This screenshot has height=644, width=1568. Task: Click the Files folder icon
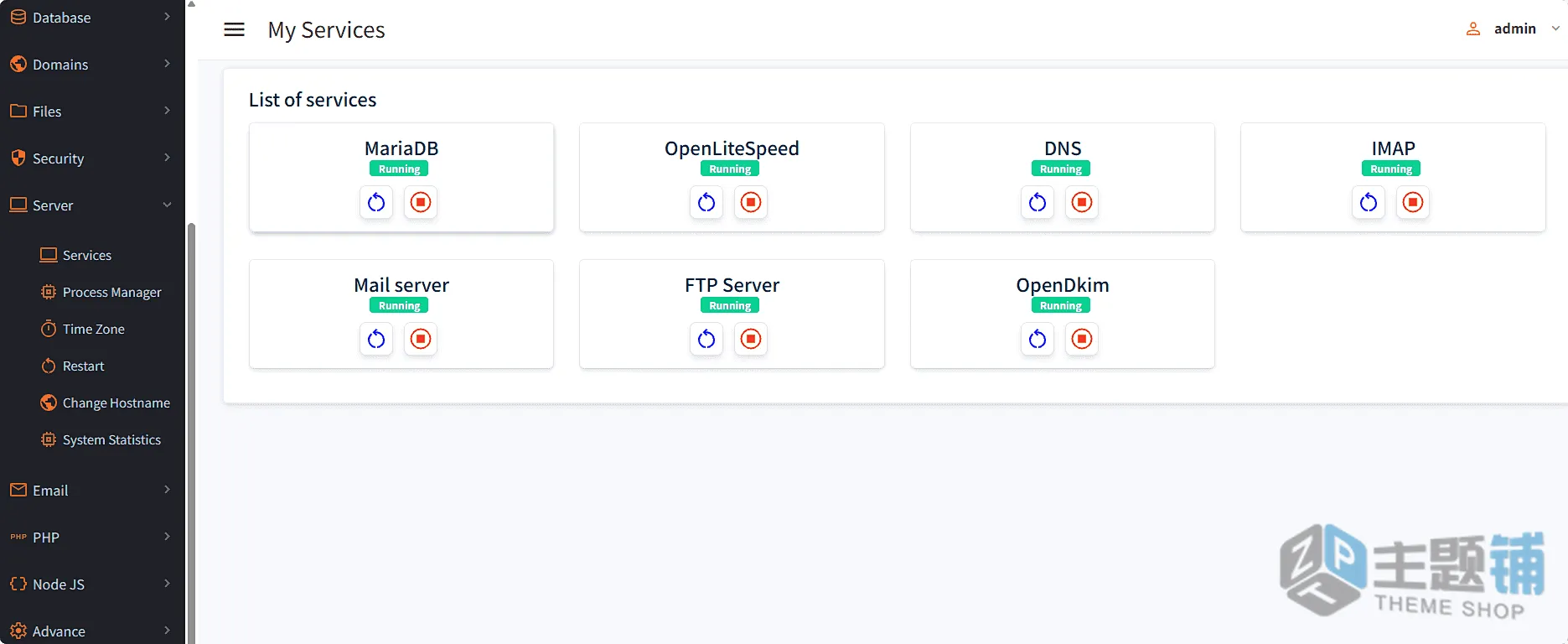(18, 112)
